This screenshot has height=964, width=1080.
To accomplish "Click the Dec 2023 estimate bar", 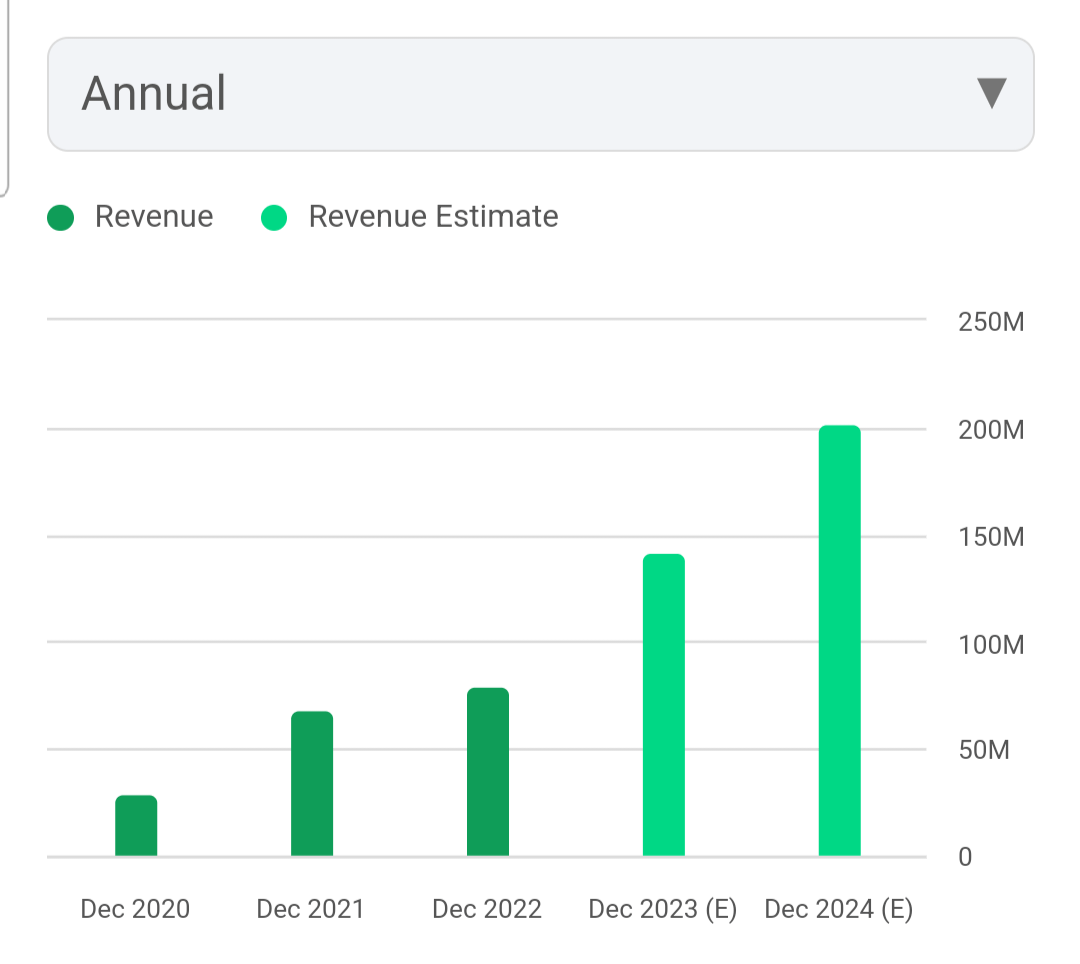I will (663, 705).
